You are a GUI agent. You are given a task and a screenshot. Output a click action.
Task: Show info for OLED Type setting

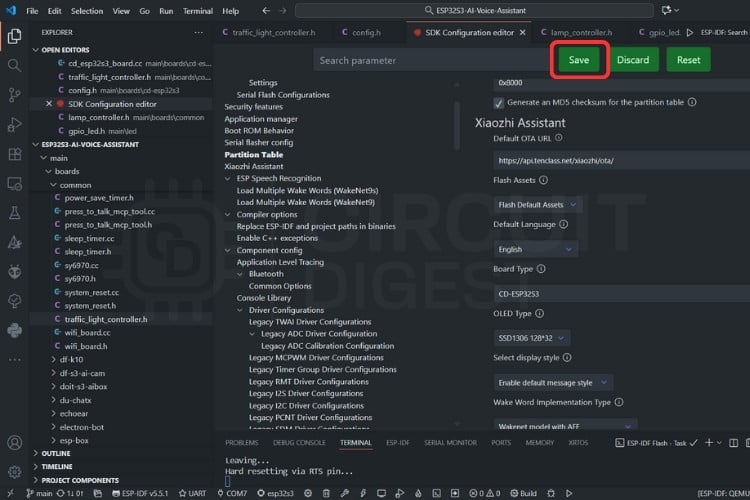click(540, 313)
